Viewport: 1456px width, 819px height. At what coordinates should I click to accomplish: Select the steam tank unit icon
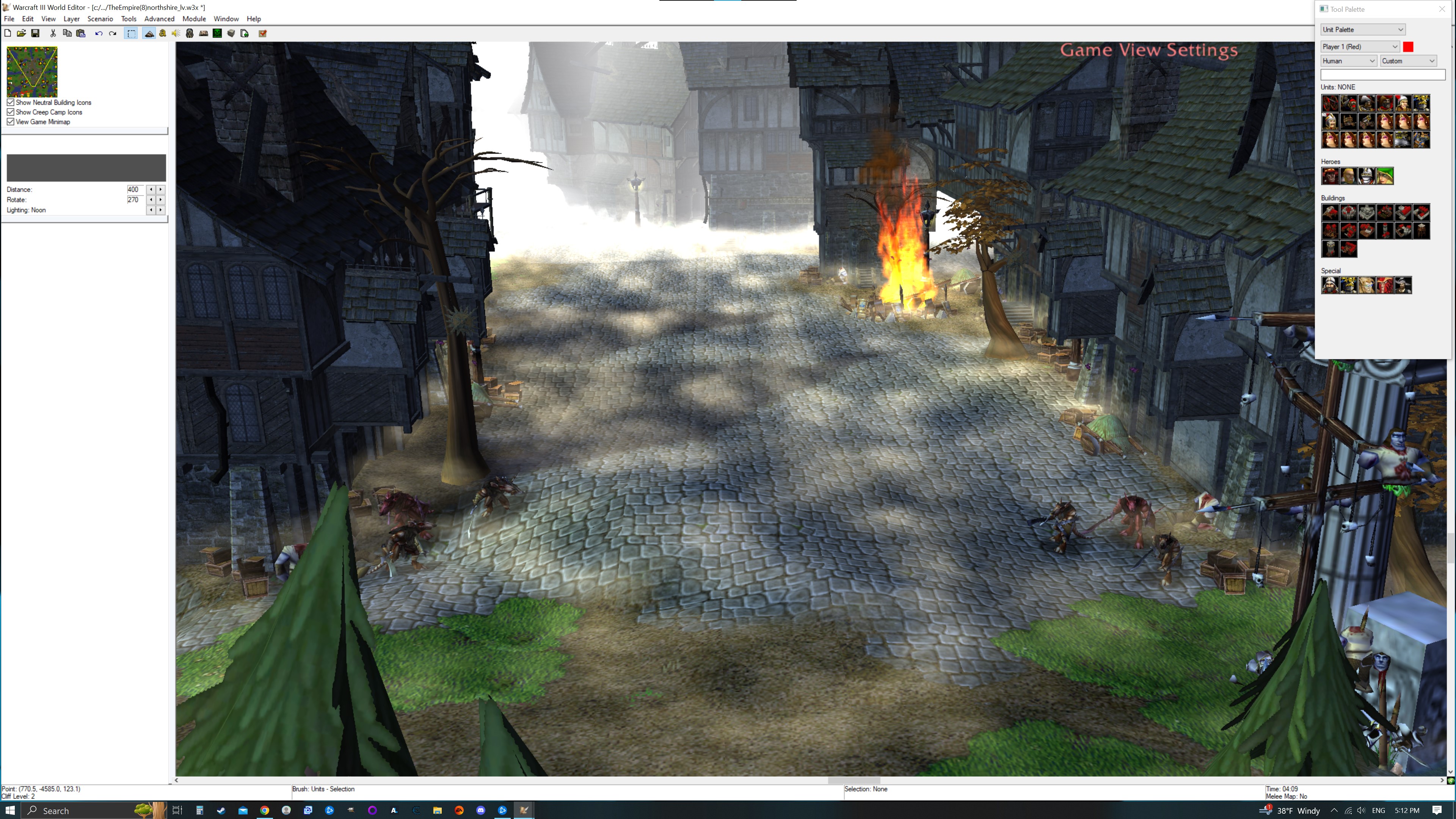(x=1403, y=140)
